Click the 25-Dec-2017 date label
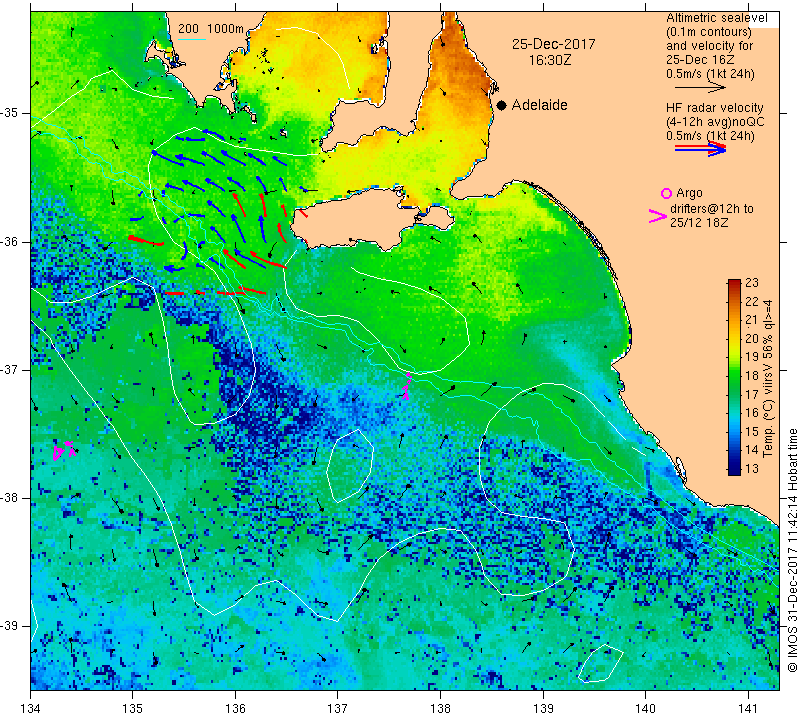Viewport: 800px width, 720px height. [554, 44]
